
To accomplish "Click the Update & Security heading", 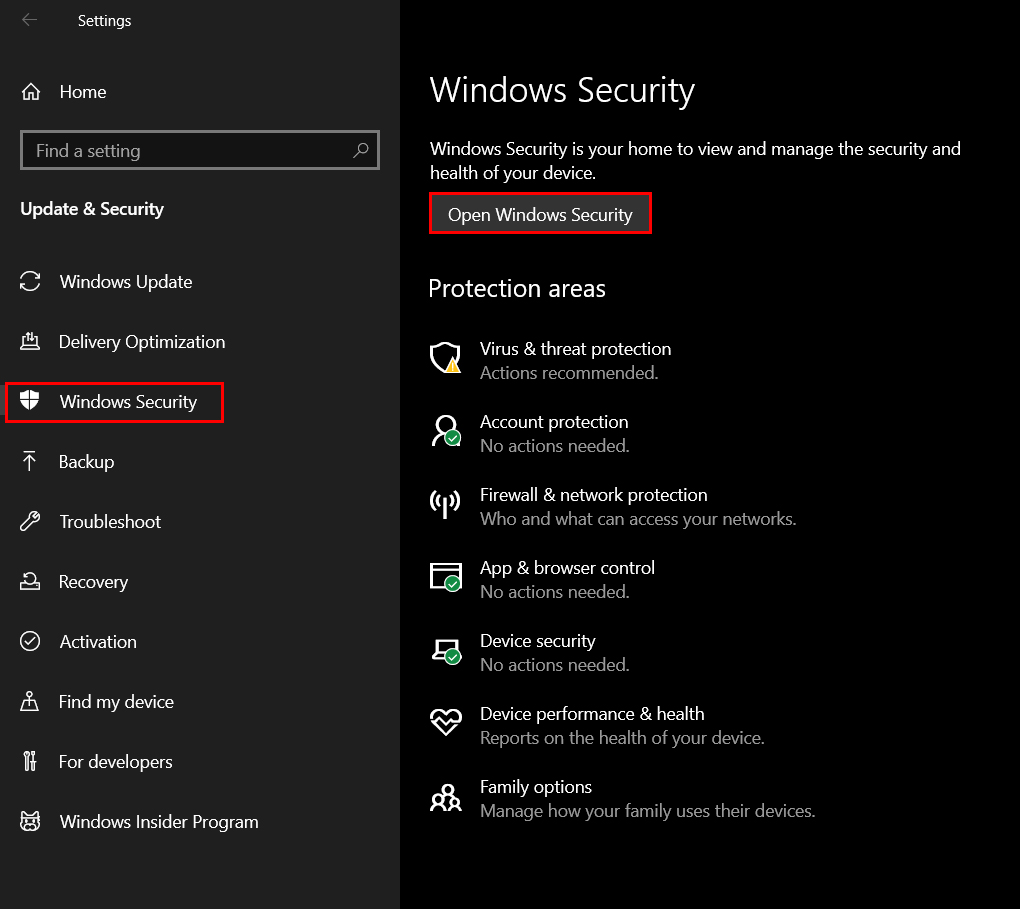I will [x=92, y=209].
